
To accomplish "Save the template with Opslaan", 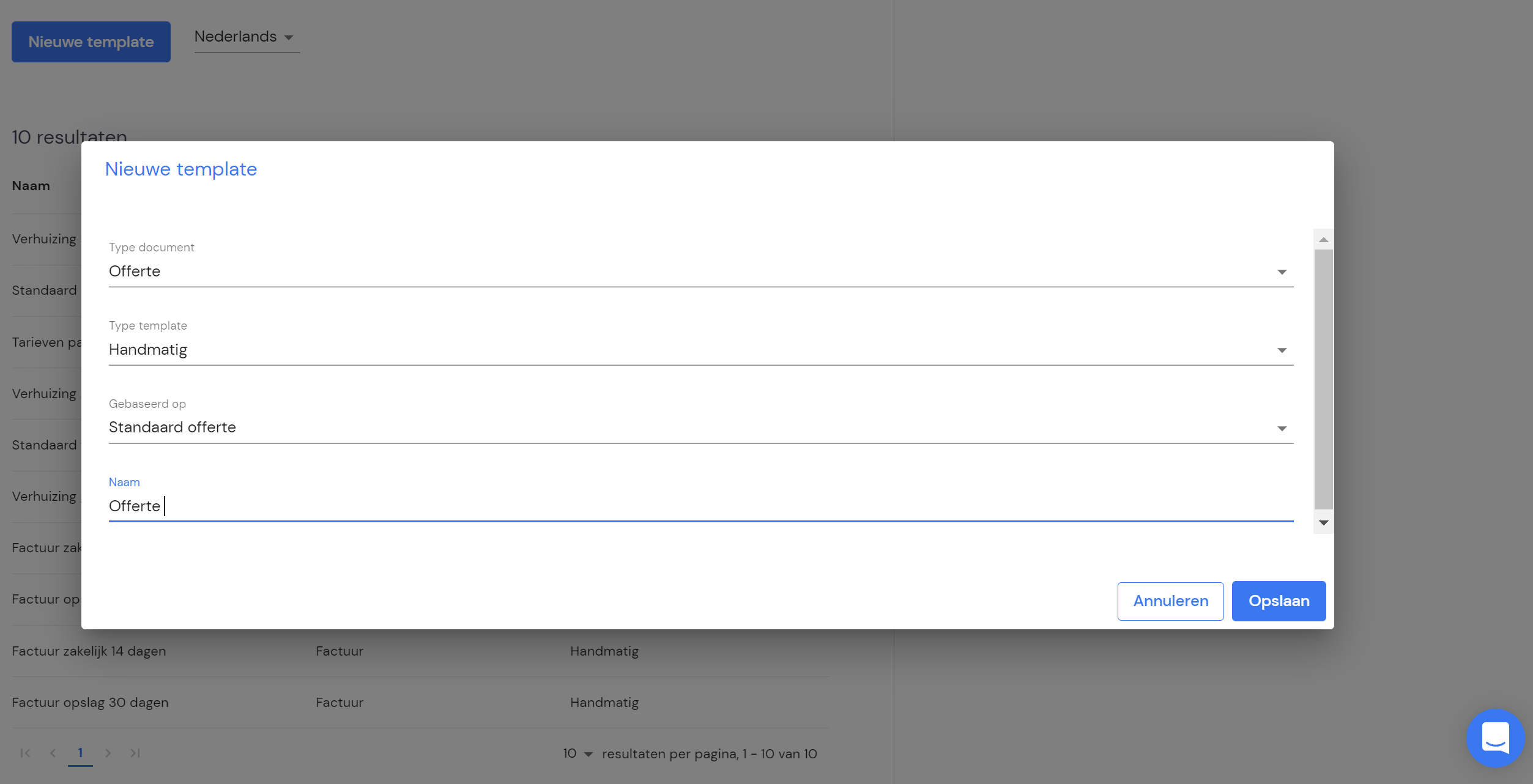I will click(1279, 601).
